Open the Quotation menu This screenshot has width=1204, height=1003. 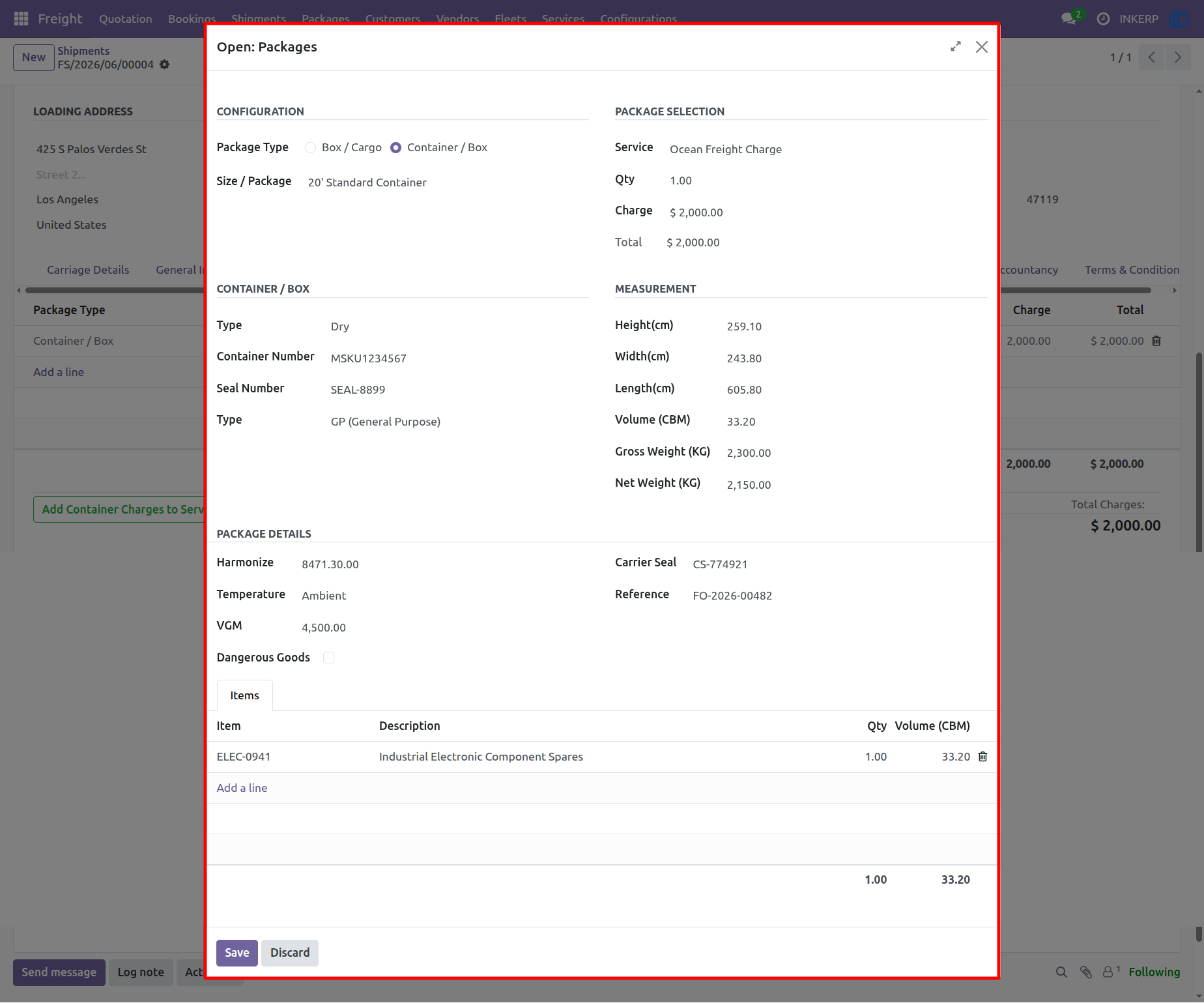click(x=126, y=19)
